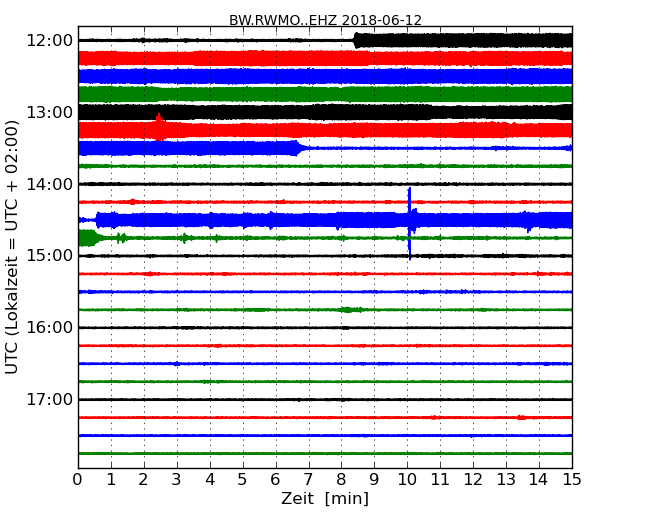Click the 16:00 time label
This screenshot has height=520, width=650.
click(49, 328)
